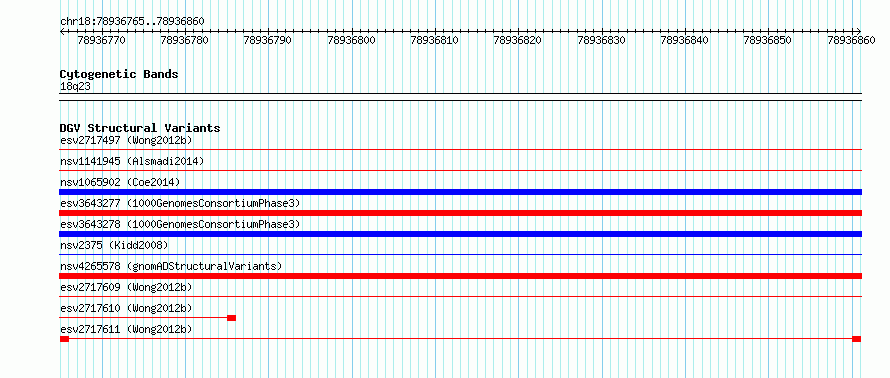Viewport: 890px width, 378px height.
Task: Select the esv3643277 1000Genomes variant label
Action: (180, 203)
